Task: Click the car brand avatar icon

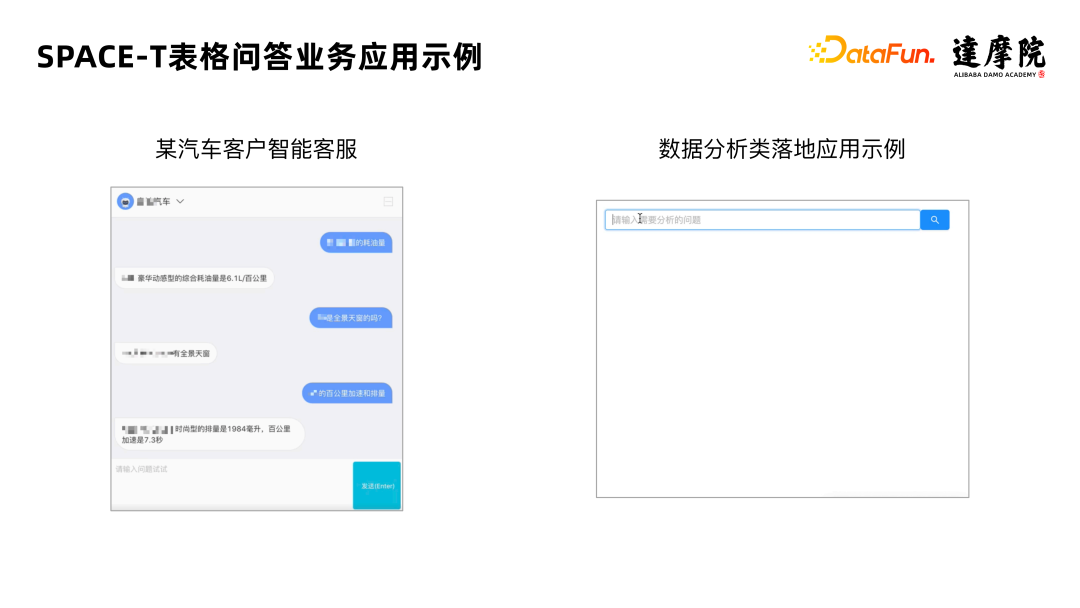Action: (x=125, y=202)
